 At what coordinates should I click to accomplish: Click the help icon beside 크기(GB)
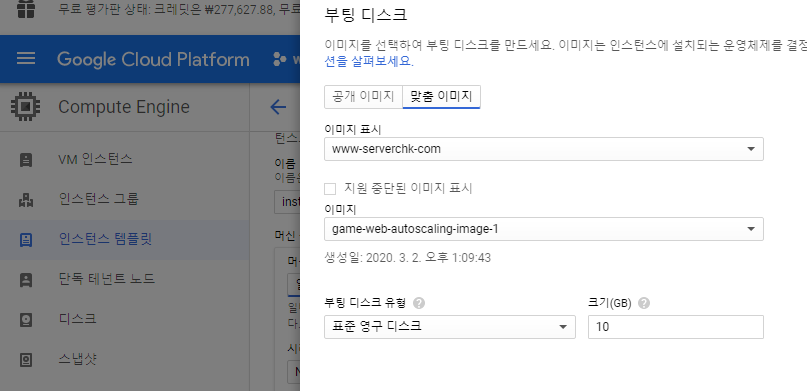click(644, 303)
